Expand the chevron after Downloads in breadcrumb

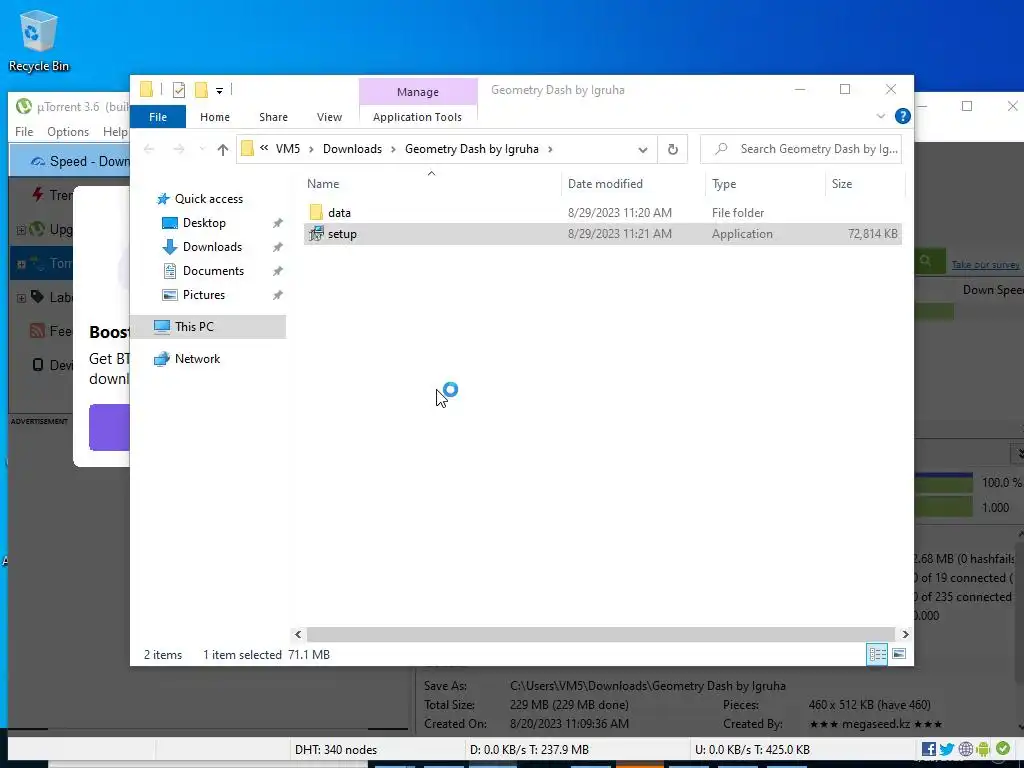click(393, 150)
